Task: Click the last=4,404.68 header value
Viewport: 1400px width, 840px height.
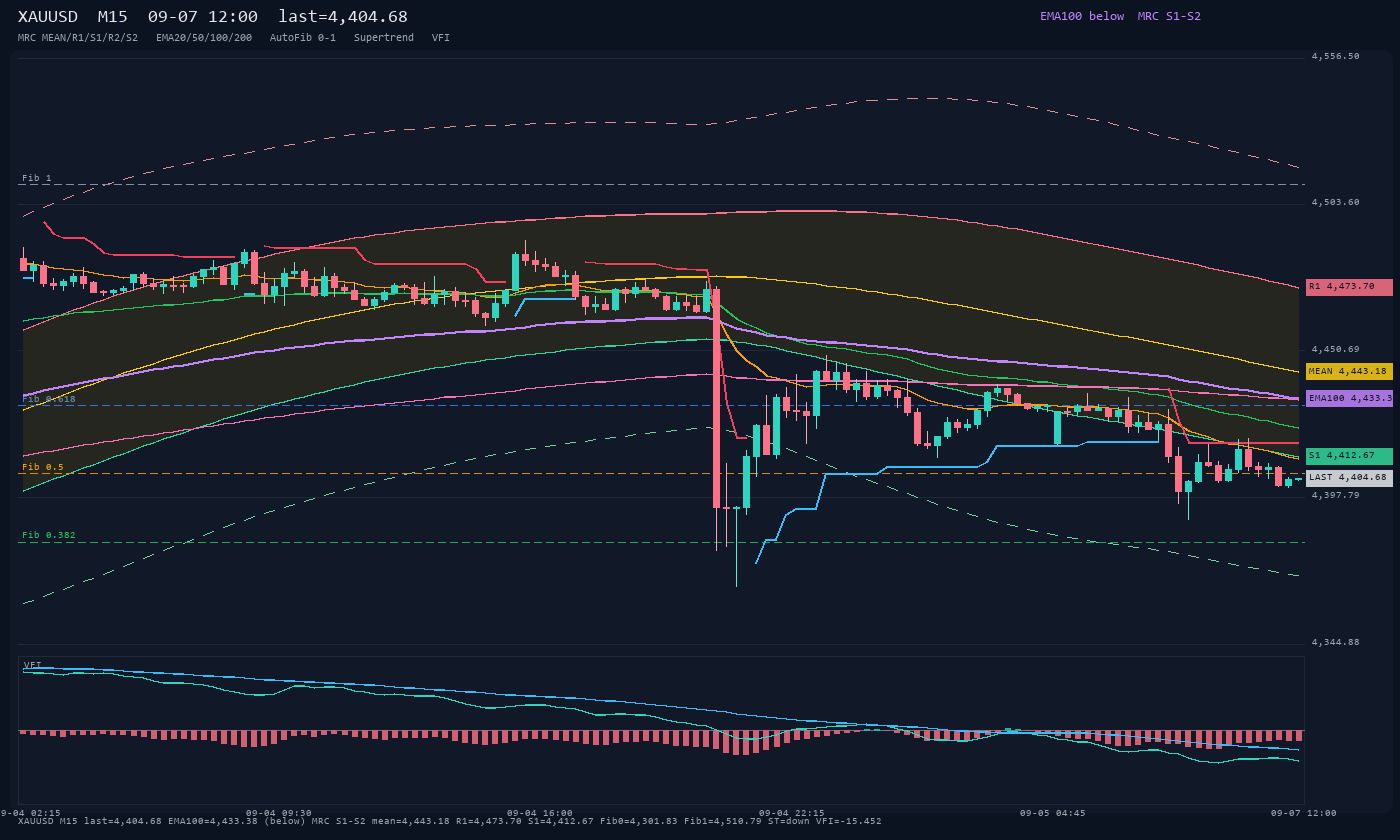Action: pos(343,17)
